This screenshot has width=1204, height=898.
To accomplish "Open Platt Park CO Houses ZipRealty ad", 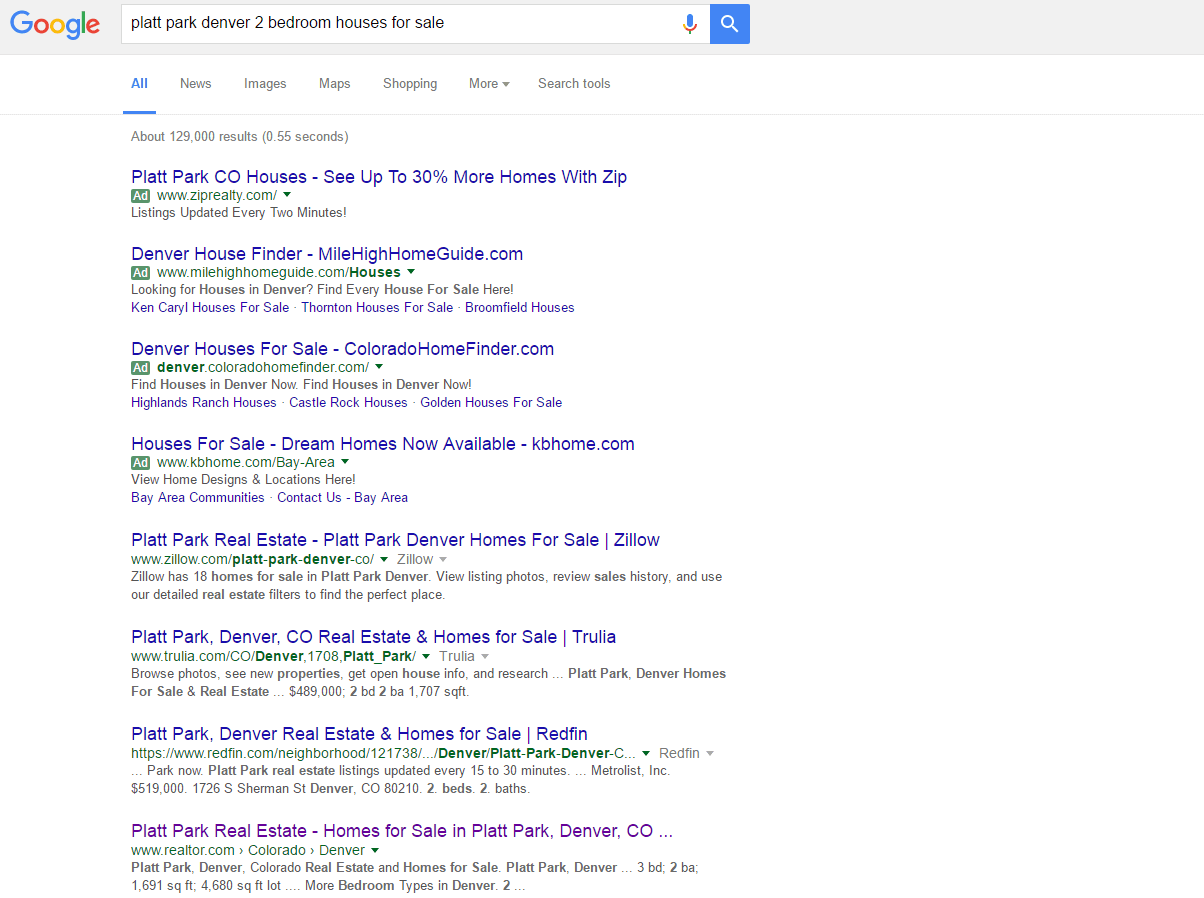I will [x=379, y=177].
